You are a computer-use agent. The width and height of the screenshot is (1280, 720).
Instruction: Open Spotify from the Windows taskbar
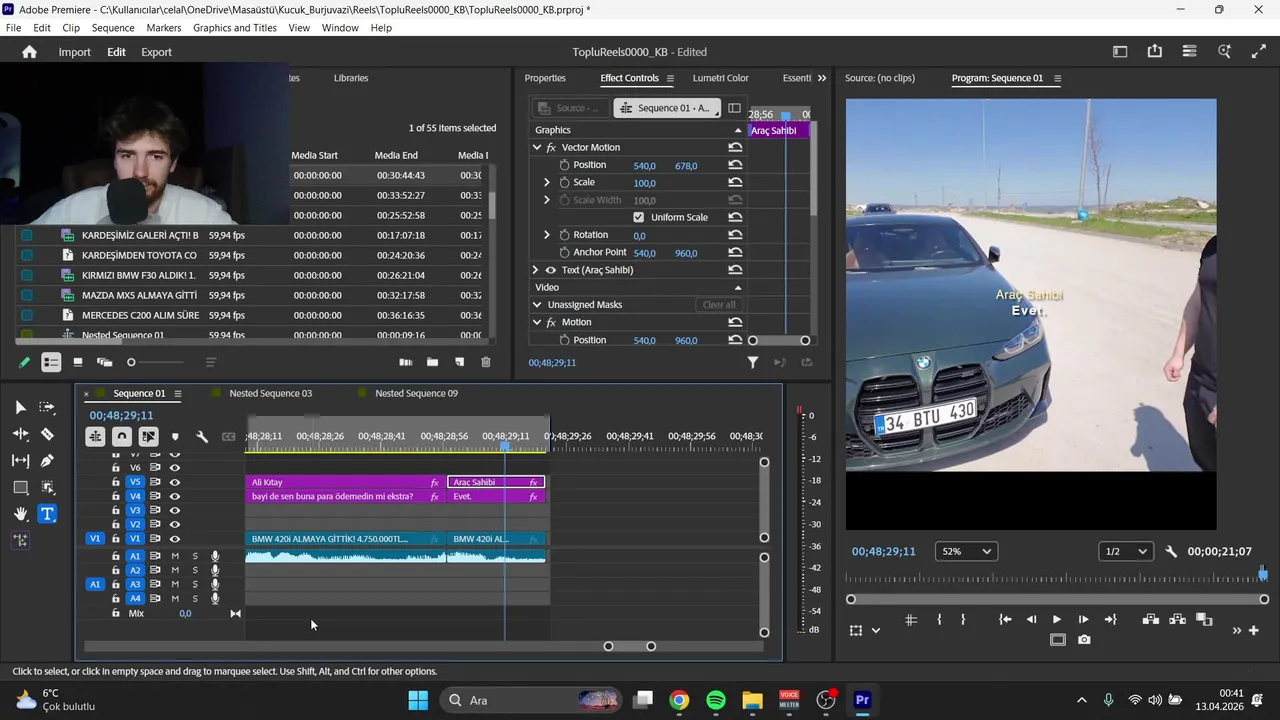716,700
